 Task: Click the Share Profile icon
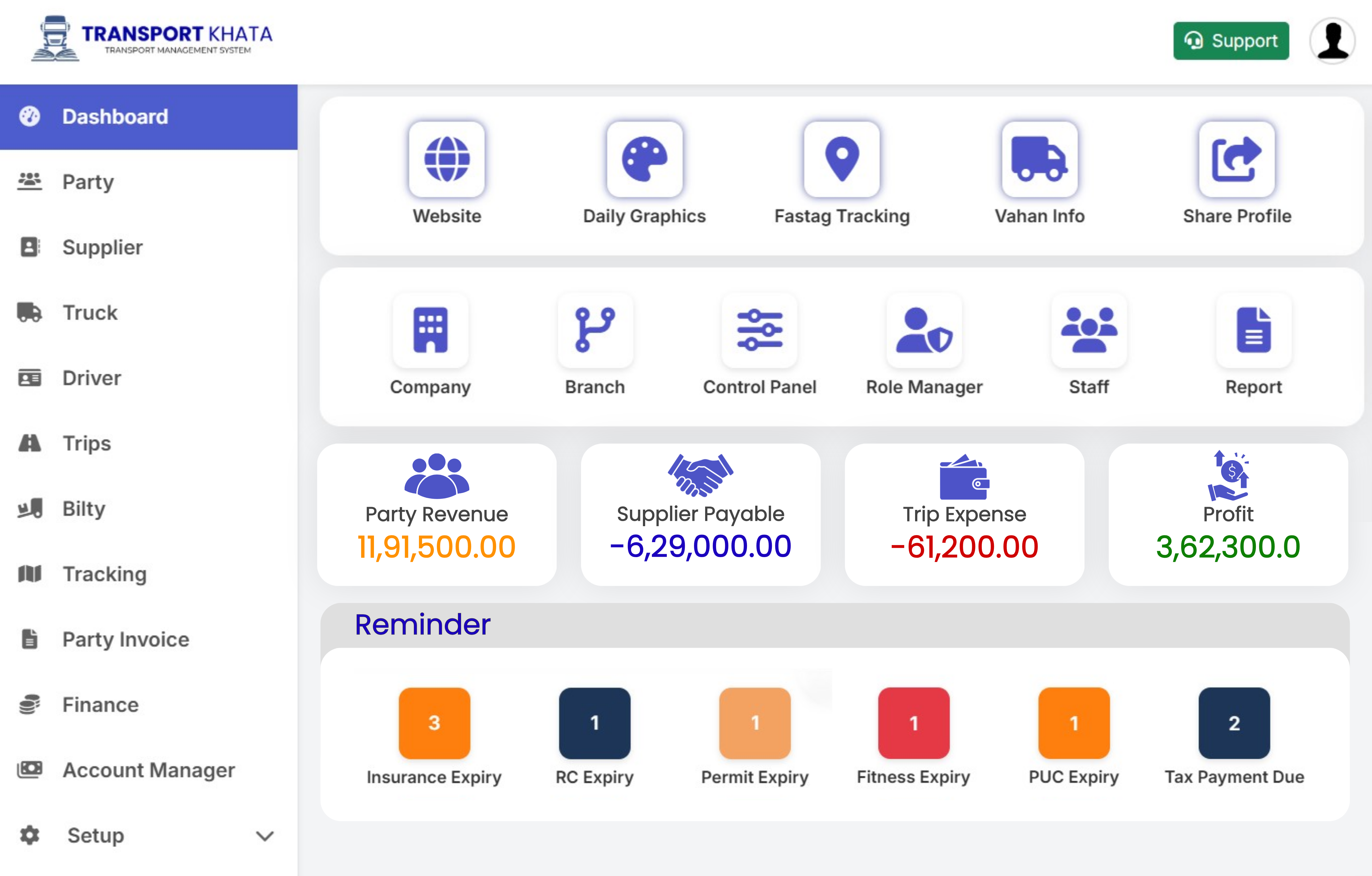(x=1236, y=160)
